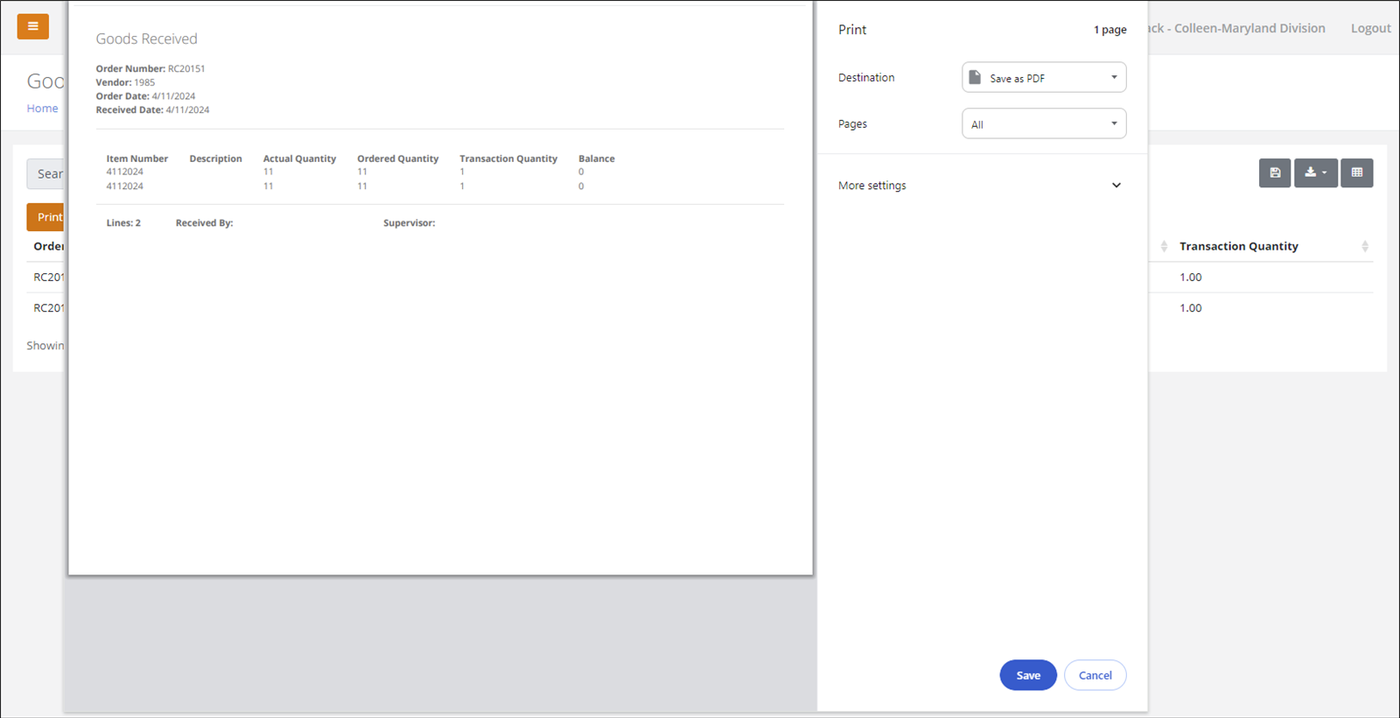This screenshot has height=718, width=1400.
Task: Click the Logout link
Action: tap(1371, 28)
